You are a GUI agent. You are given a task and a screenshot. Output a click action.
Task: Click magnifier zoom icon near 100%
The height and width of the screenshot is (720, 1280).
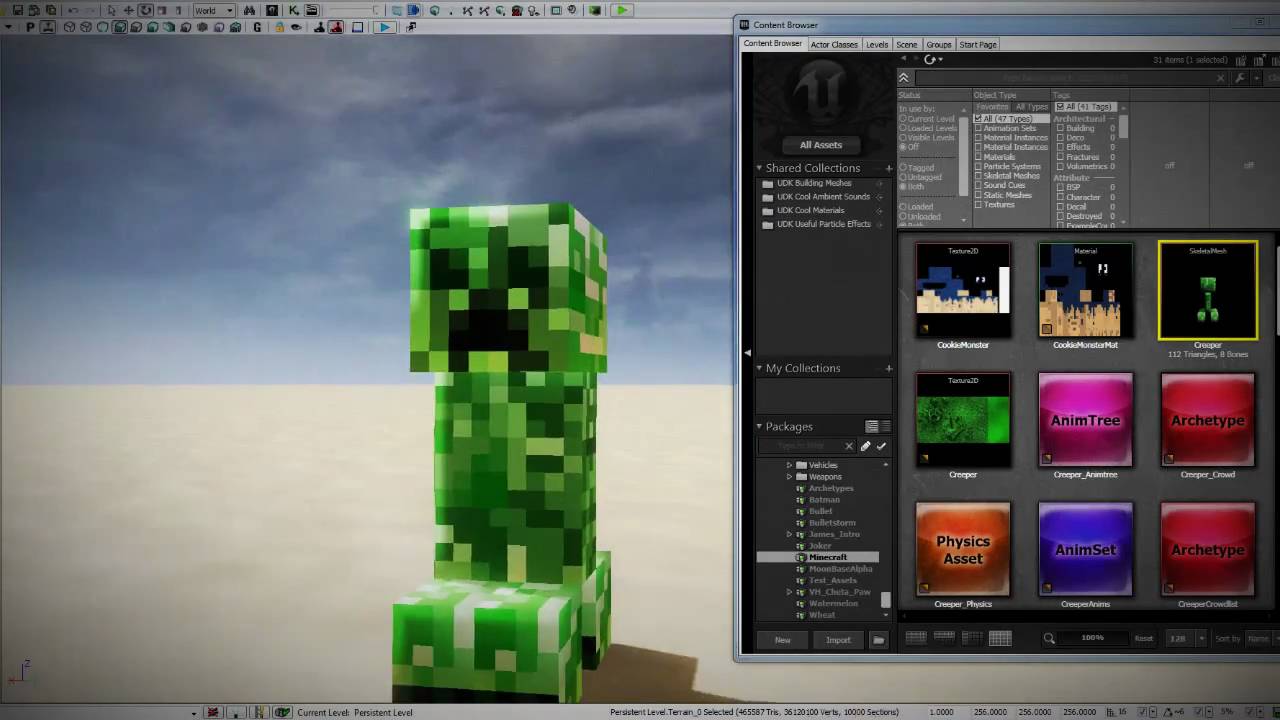1049,639
